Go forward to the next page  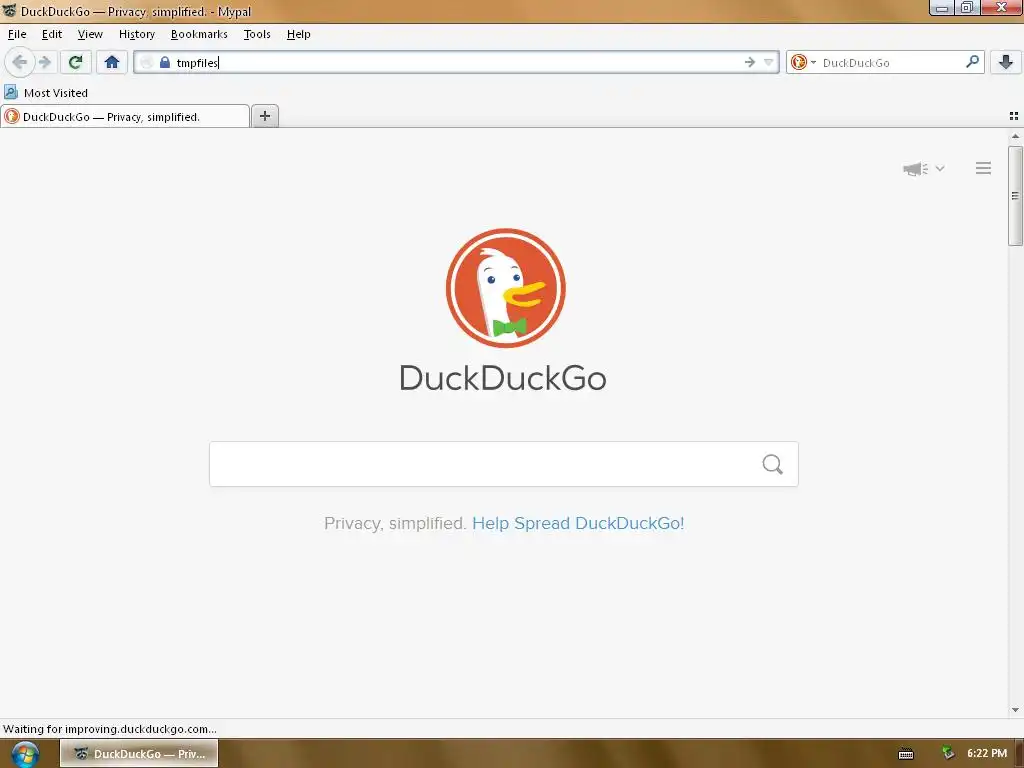click(45, 63)
